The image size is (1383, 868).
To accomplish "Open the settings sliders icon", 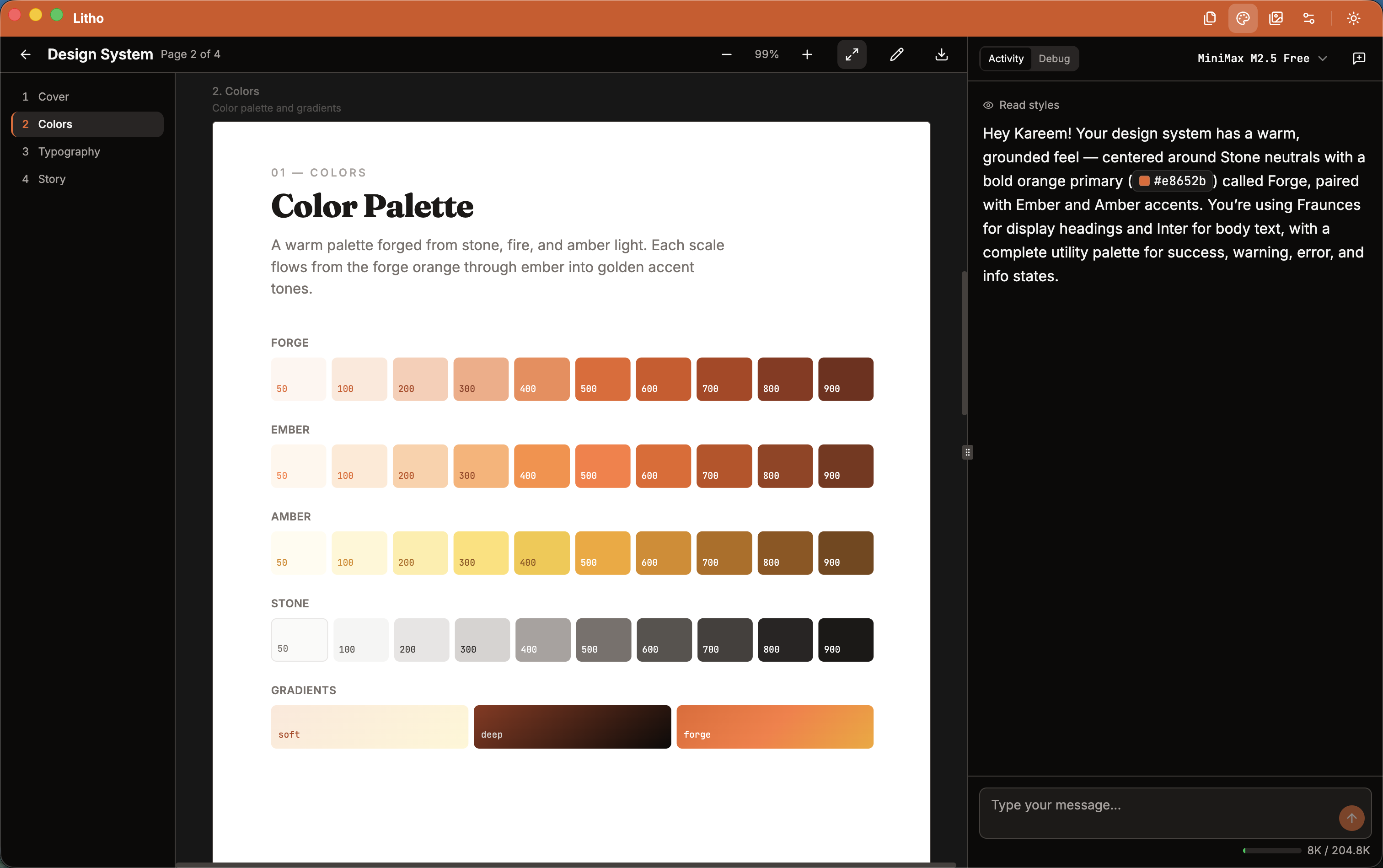I will point(1309,18).
